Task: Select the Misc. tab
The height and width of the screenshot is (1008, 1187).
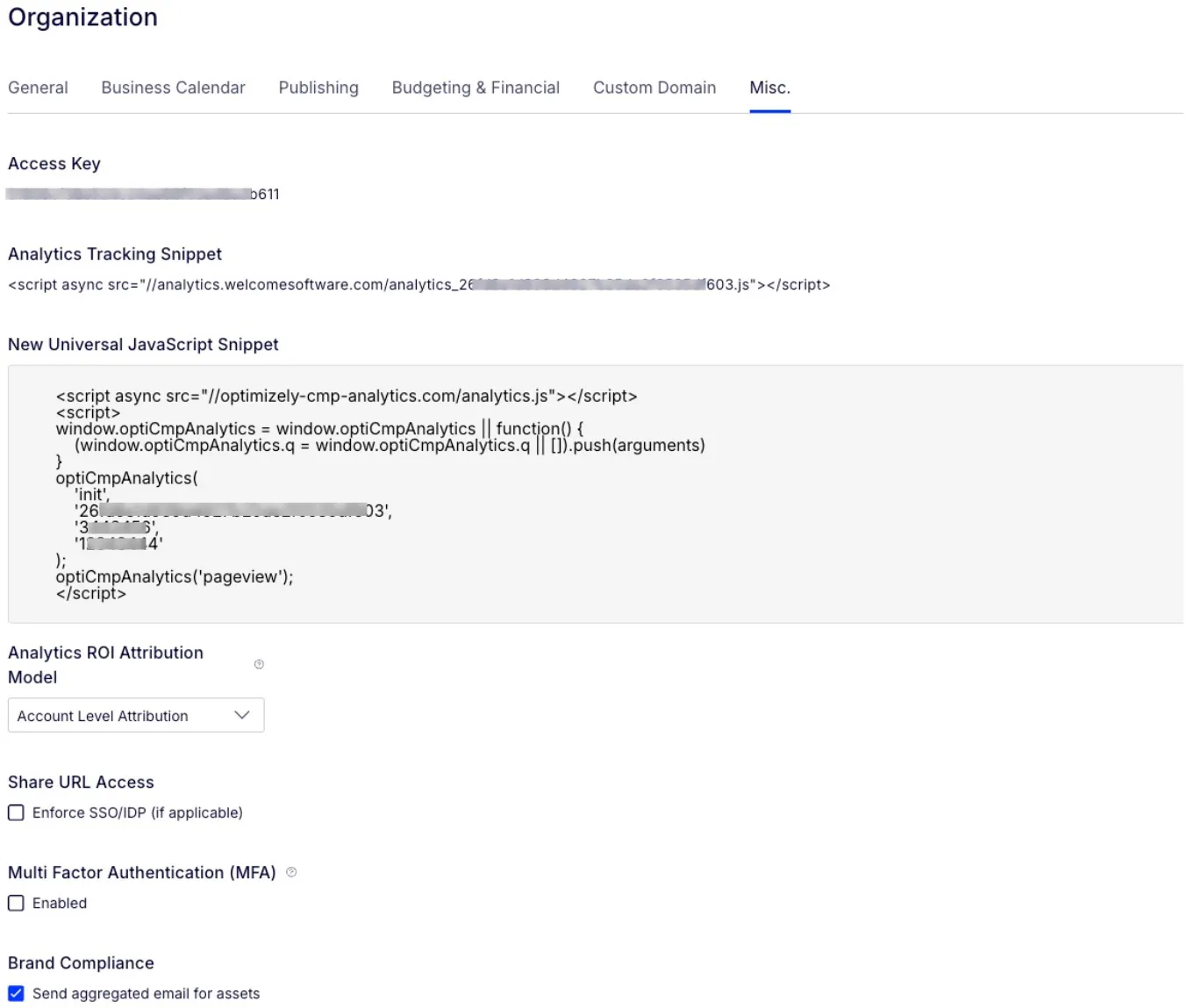Action: coord(770,88)
